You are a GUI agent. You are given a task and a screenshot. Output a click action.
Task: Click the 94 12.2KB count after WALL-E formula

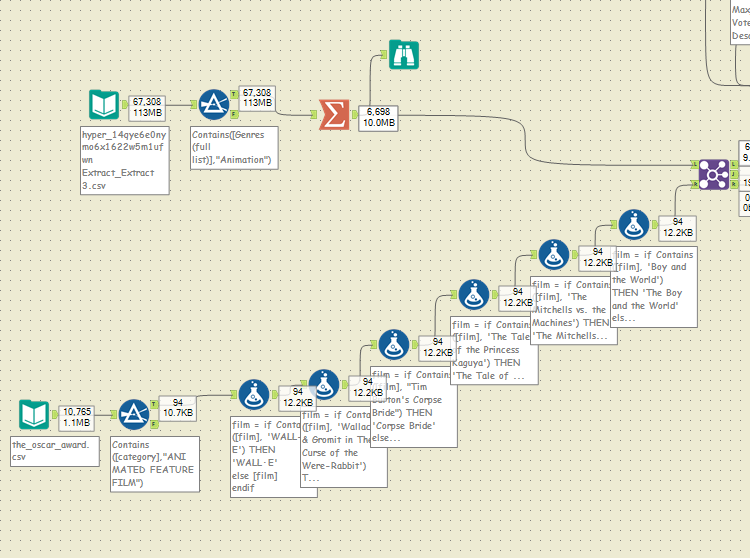point(298,397)
